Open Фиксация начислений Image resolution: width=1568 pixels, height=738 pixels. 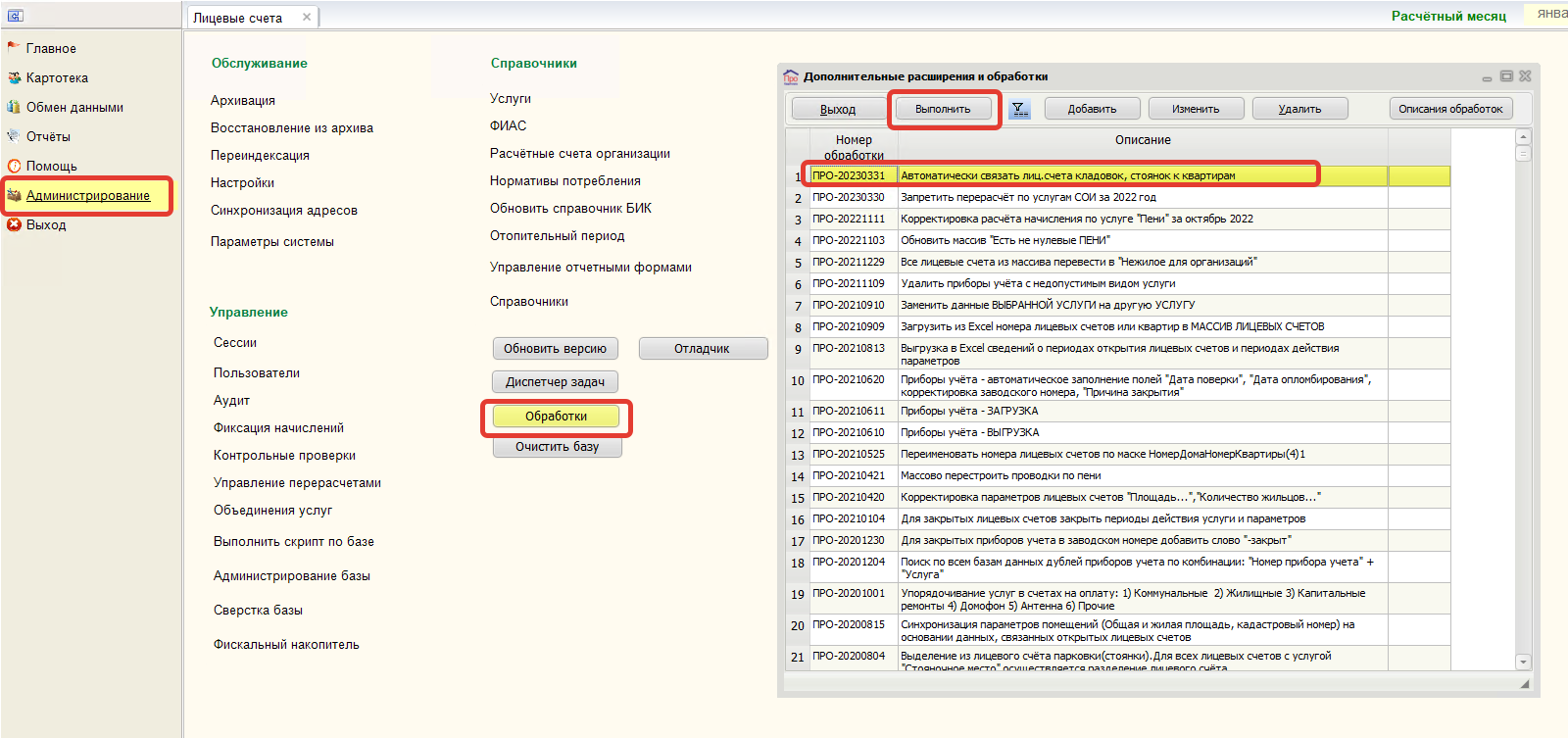(x=278, y=427)
